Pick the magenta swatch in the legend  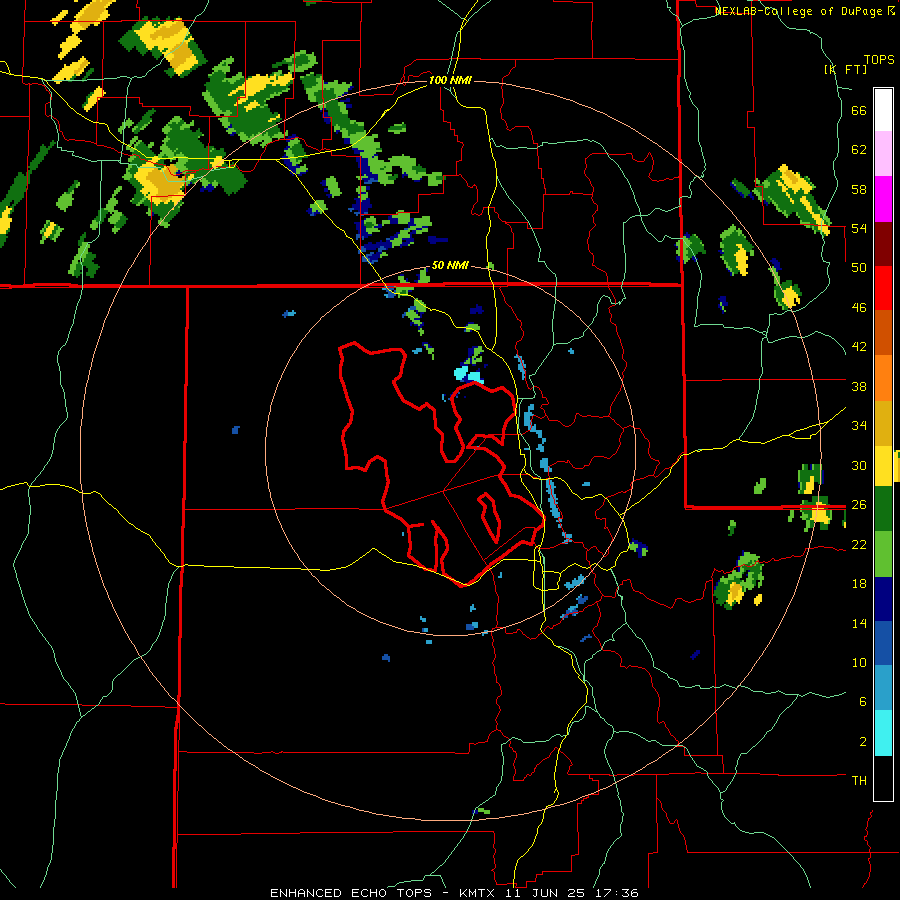(883, 199)
